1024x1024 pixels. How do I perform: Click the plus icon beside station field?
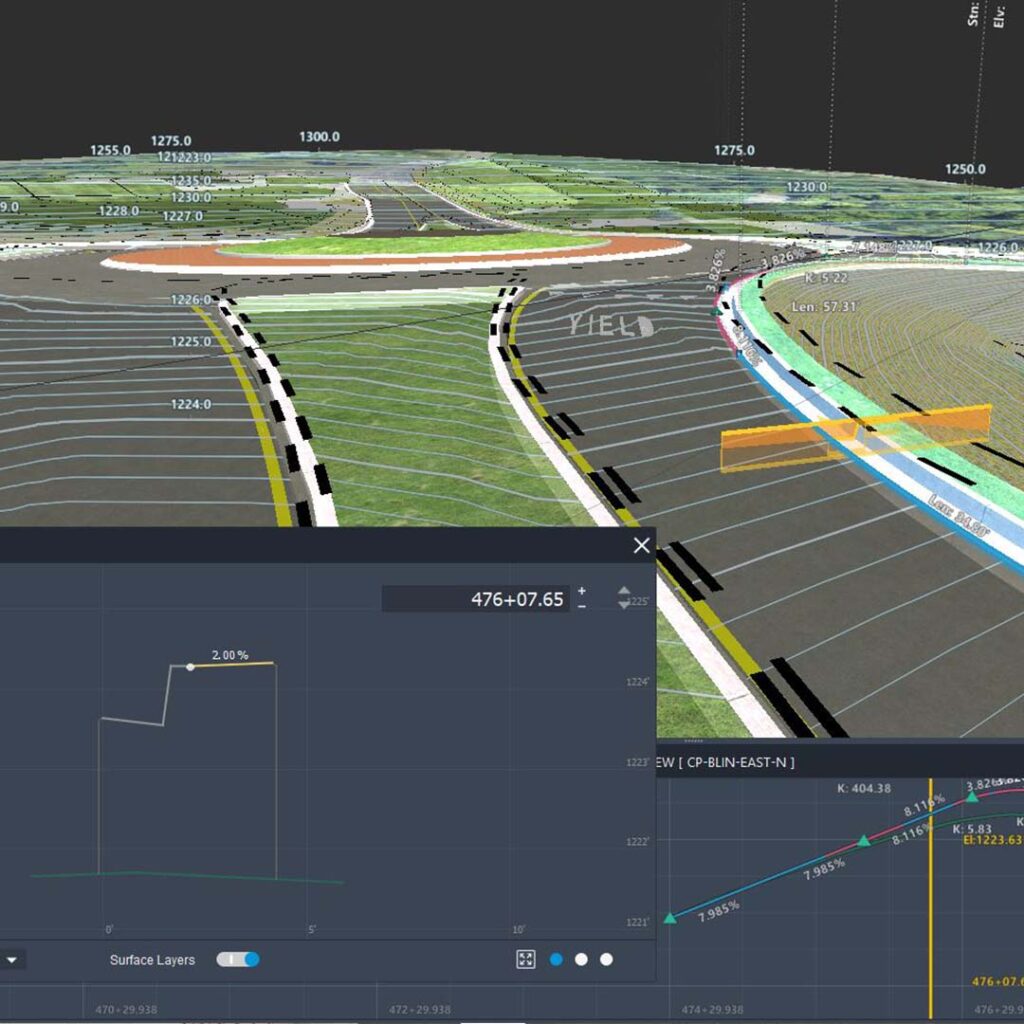pyautogui.click(x=582, y=592)
